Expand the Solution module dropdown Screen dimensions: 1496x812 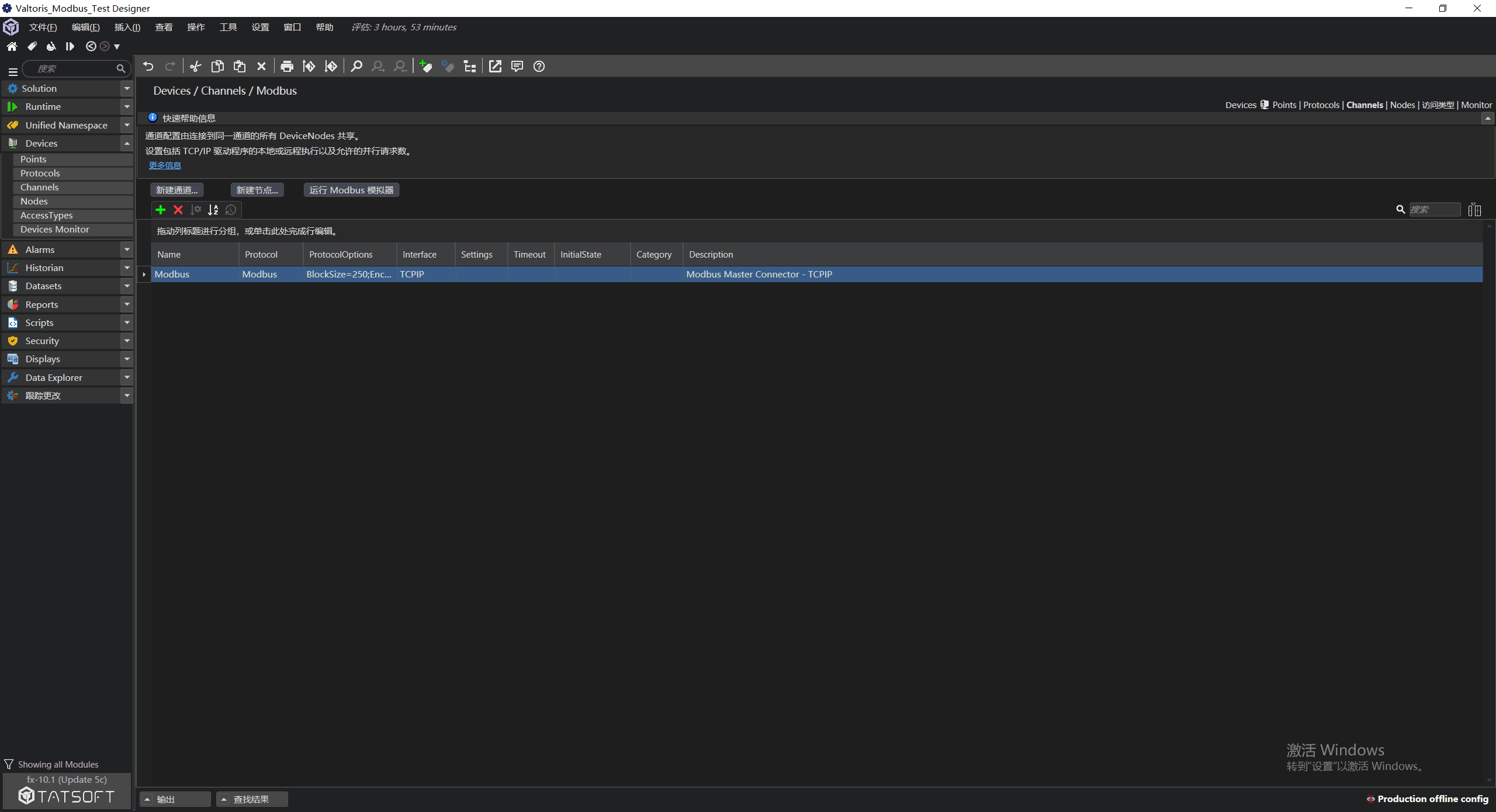[127, 89]
